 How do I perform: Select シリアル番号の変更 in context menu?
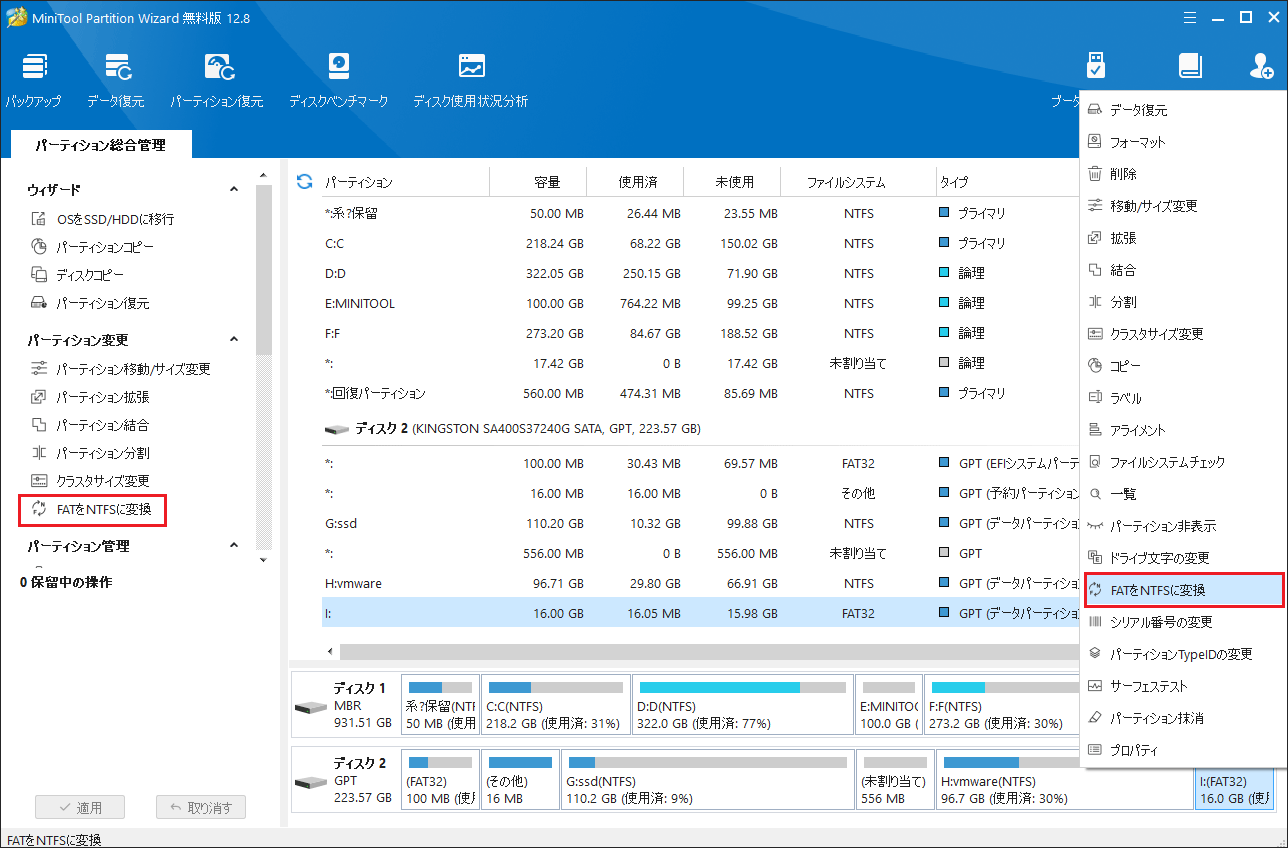click(1183, 622)
